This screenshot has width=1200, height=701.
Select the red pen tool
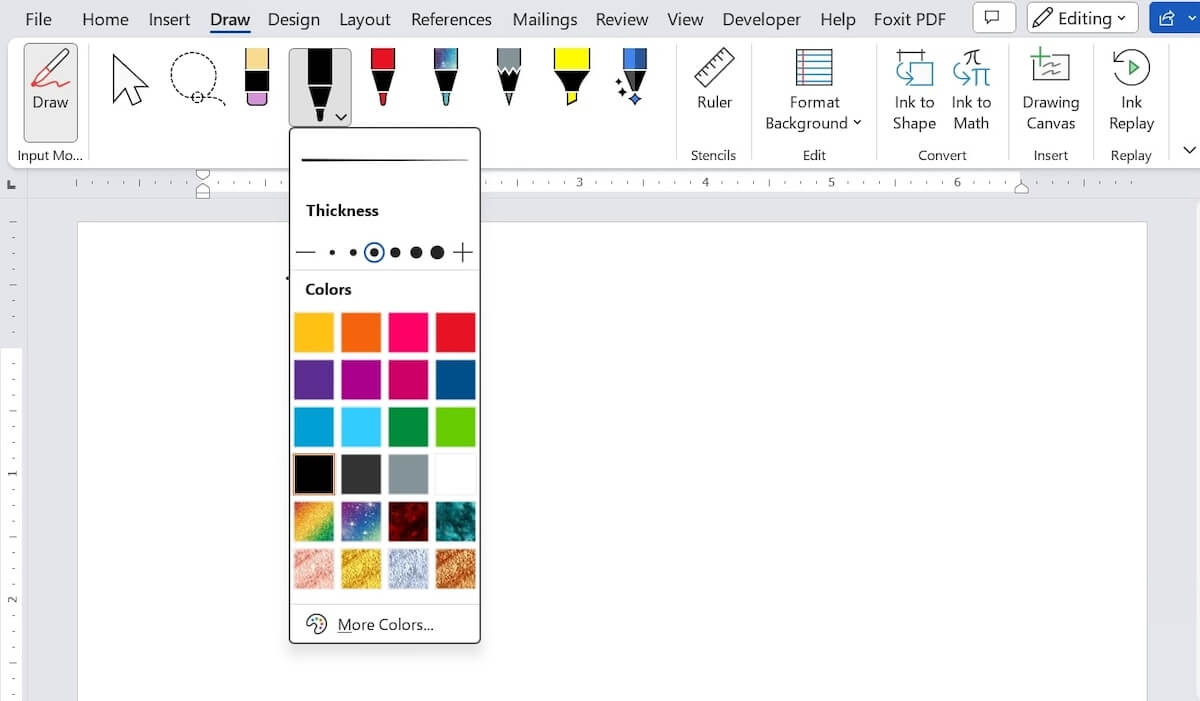click(x=383, y=78)
